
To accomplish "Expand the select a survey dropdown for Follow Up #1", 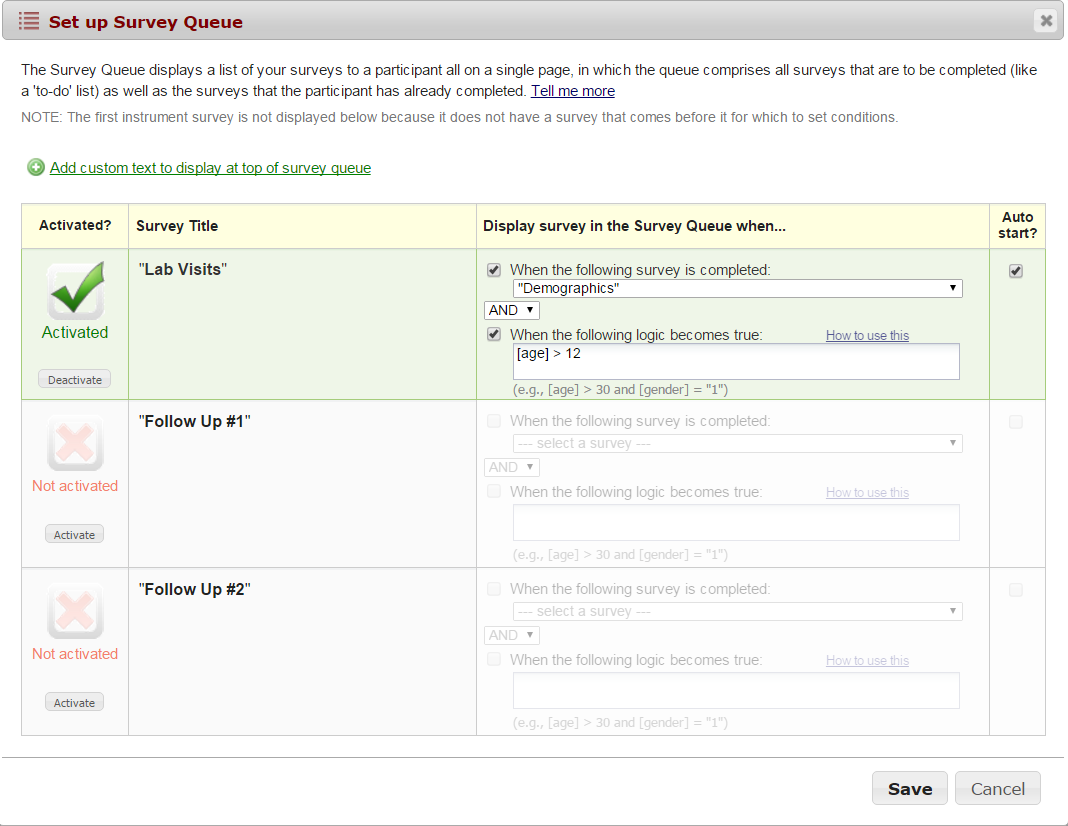I will (737, 443).
